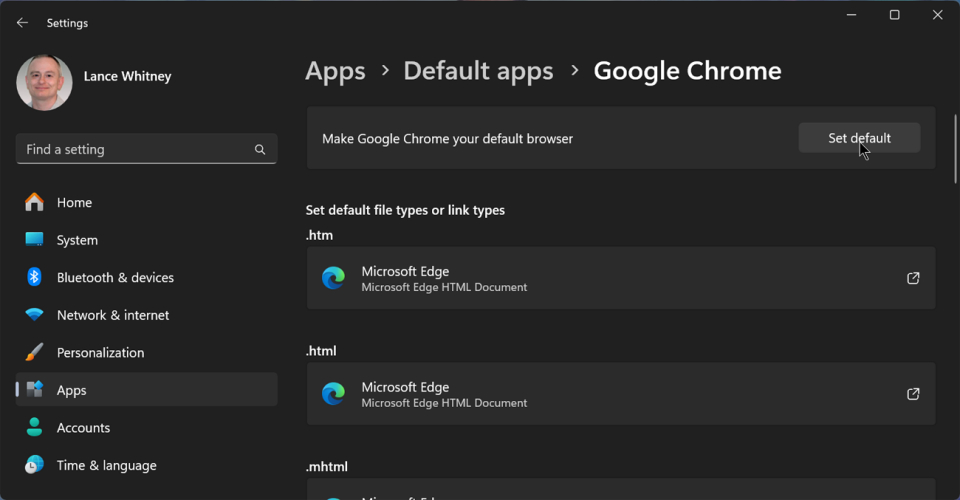The height and width of the screenshot is (500, 960).
Task: Click the Bluetooth icon in sidebar
Action: (x=34, y=277)
